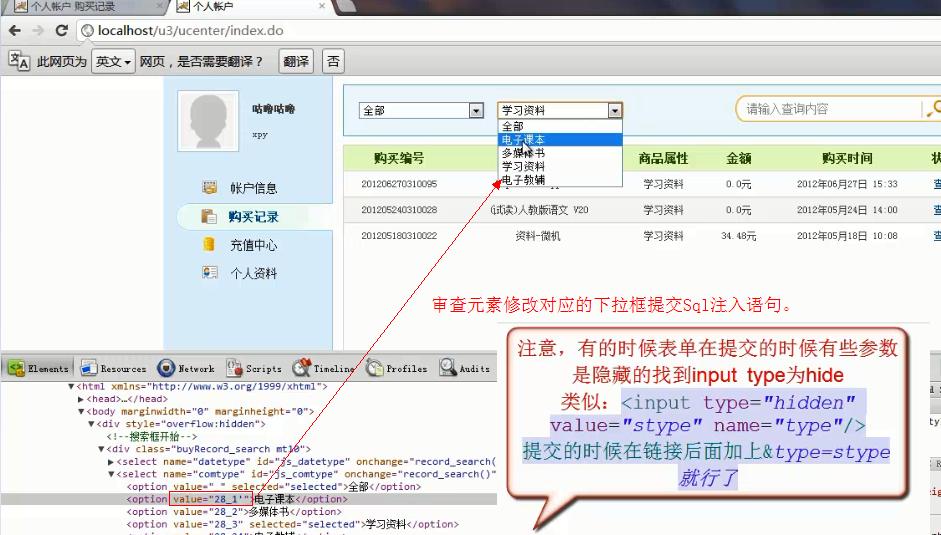
Task: Click the 帐户信息 sidebar icon
Action: (x=209, y=187)
